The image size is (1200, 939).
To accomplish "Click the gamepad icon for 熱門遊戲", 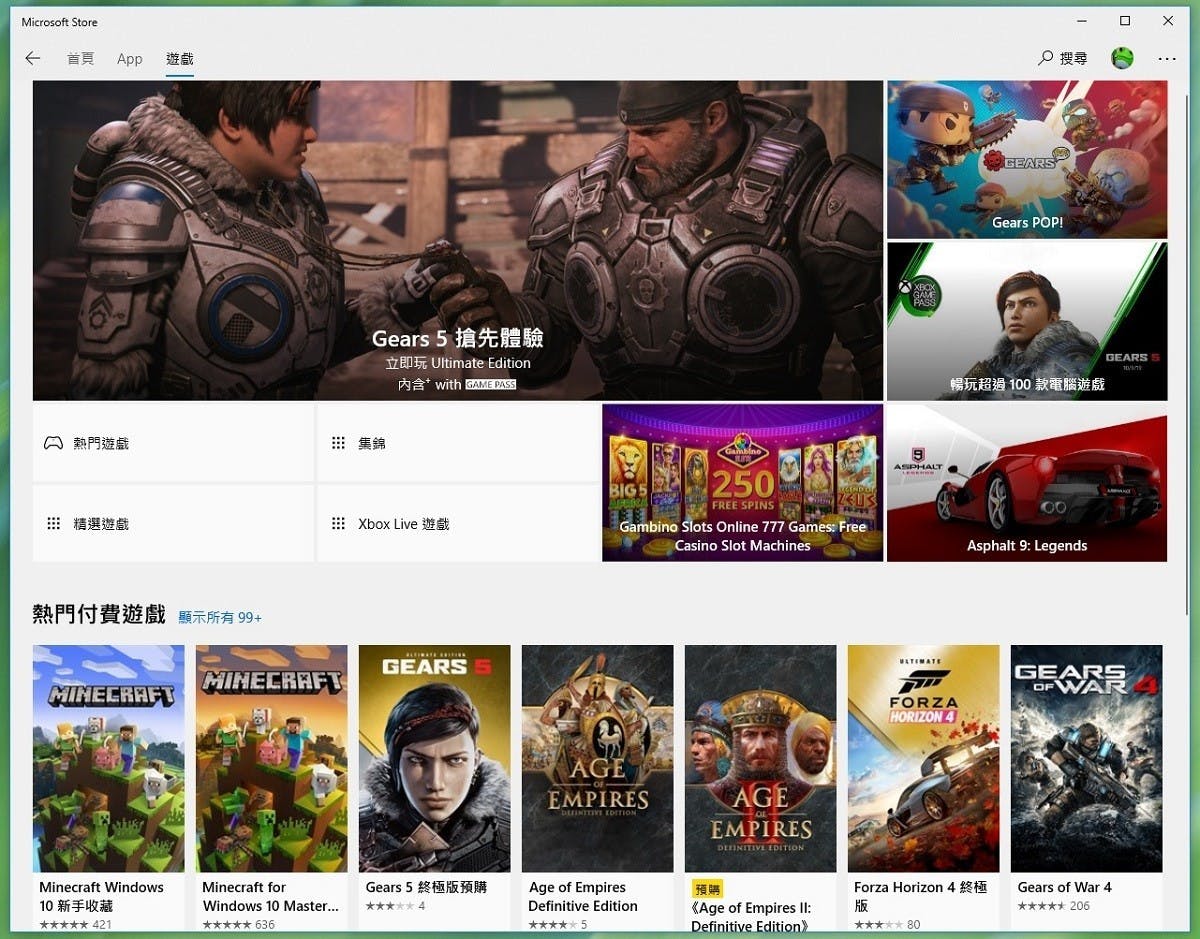I will pyautogui.click(x=52, y=443).
